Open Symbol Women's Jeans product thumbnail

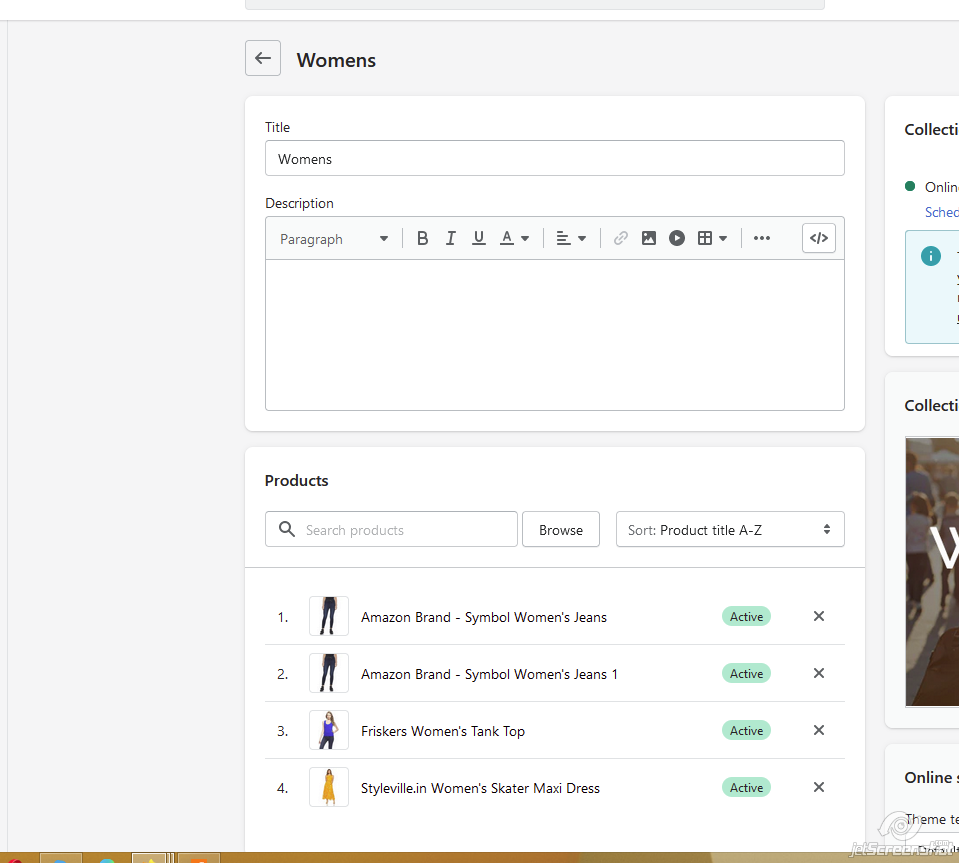(329, 616)
